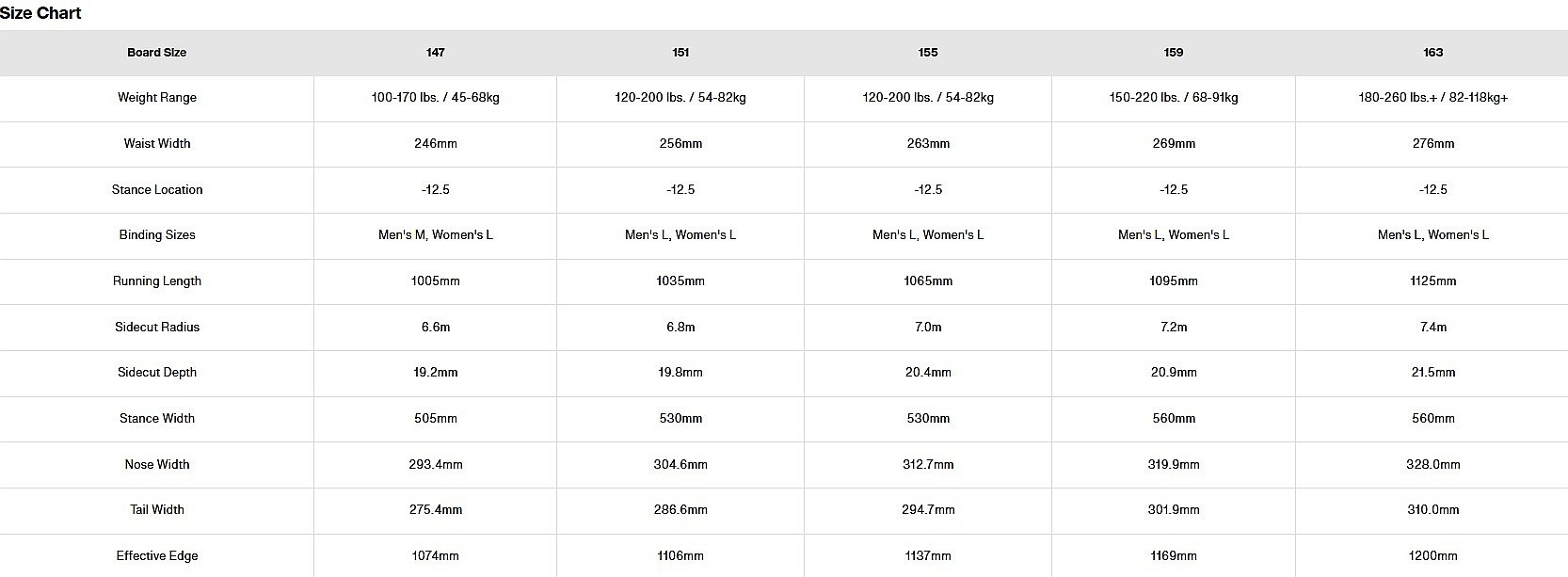This screenshot has height=577, width=1568.
Task: Select the Board Size header cell
Action: 157,53
